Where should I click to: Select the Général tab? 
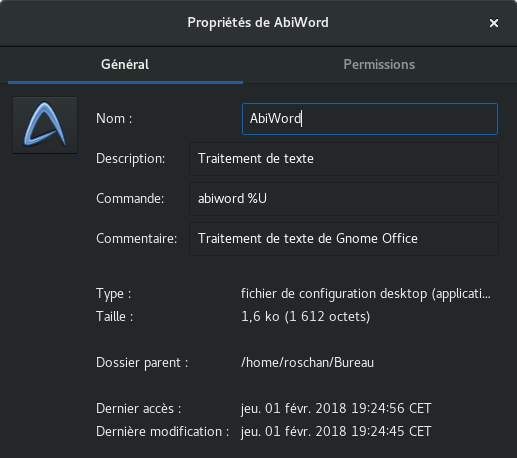click(x=125, y=65)
